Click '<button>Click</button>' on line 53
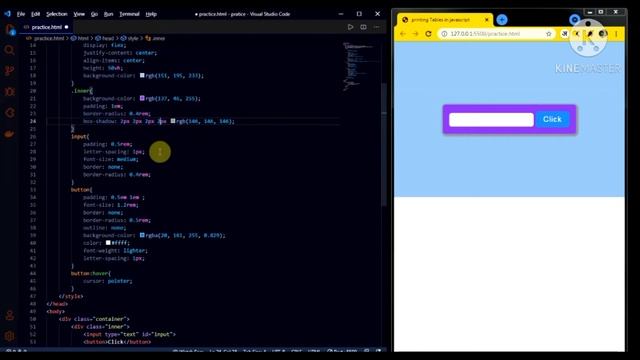640x360 pixels. point(117,342)
